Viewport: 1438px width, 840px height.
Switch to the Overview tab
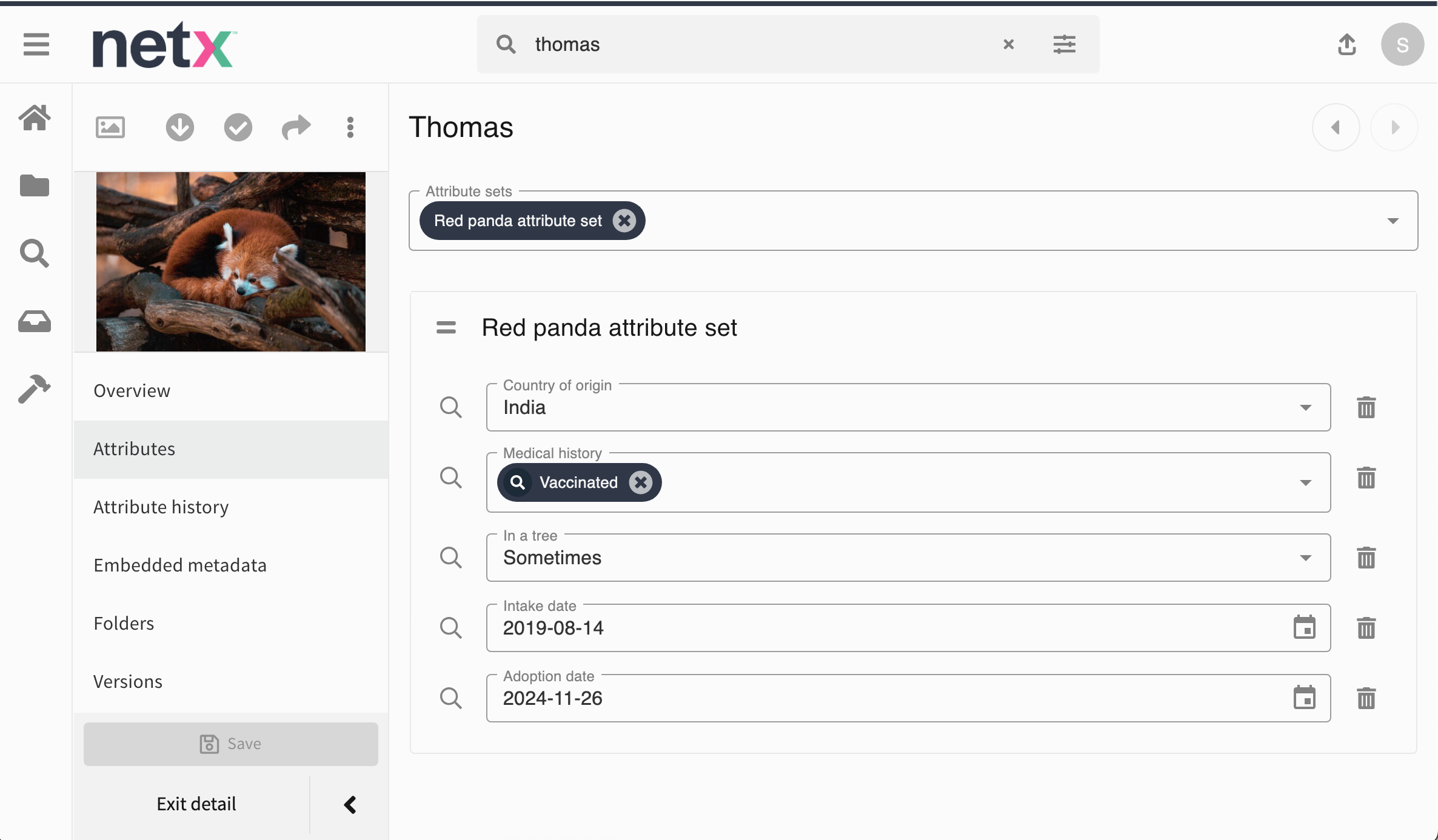point(132,391)
